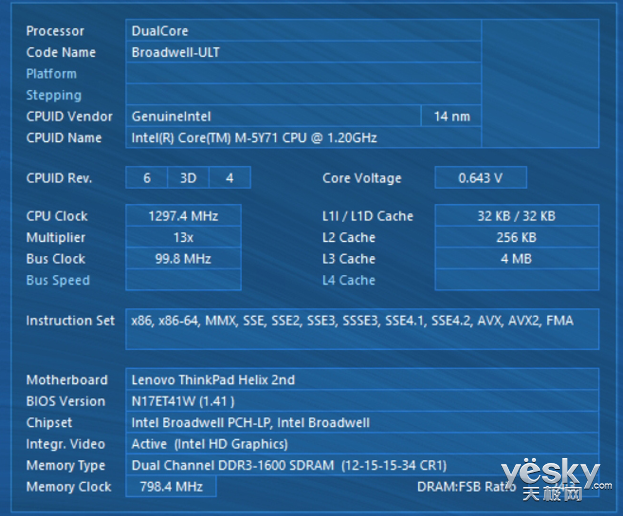Click the empty Stepping field
The height and width of the screenshot is (516, 623).
coord(304,95)
